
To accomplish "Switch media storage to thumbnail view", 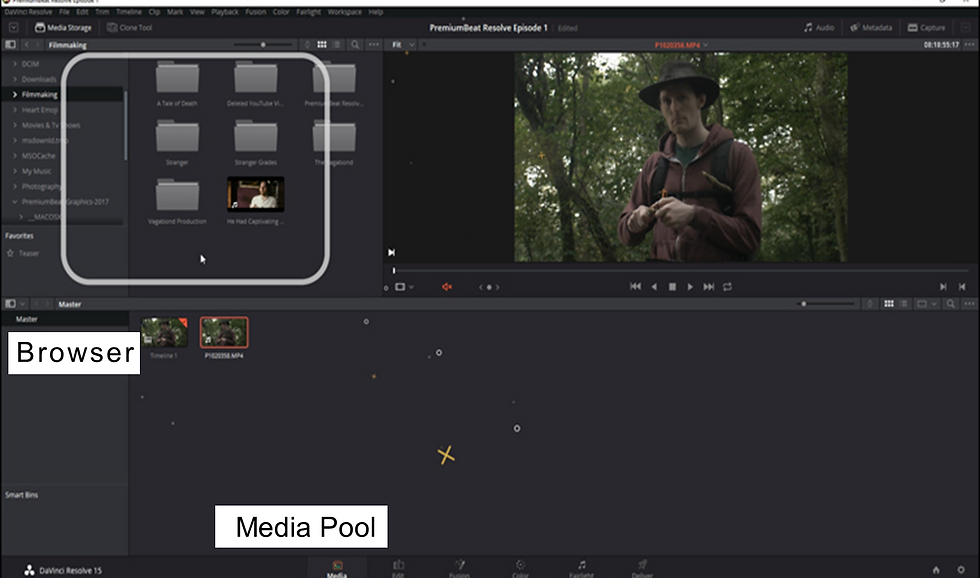I will click(322, 45).
